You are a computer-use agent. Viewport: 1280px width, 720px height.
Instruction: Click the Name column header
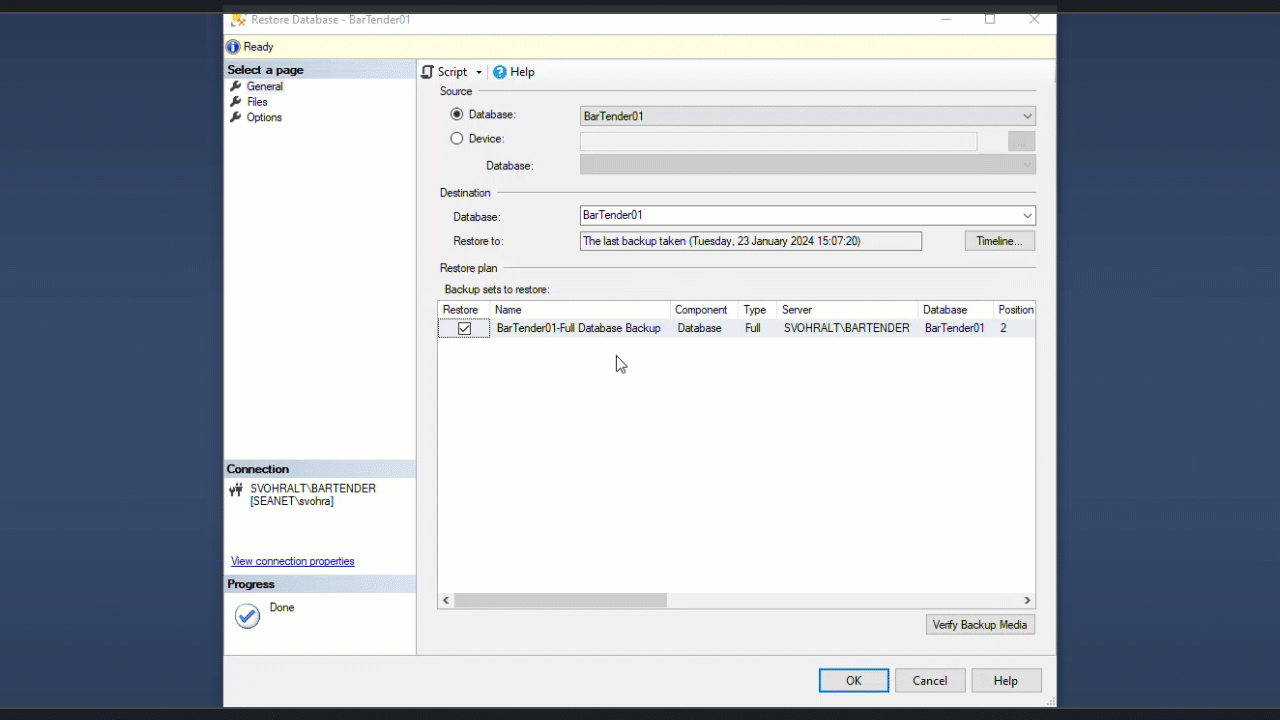click(580, 310)
